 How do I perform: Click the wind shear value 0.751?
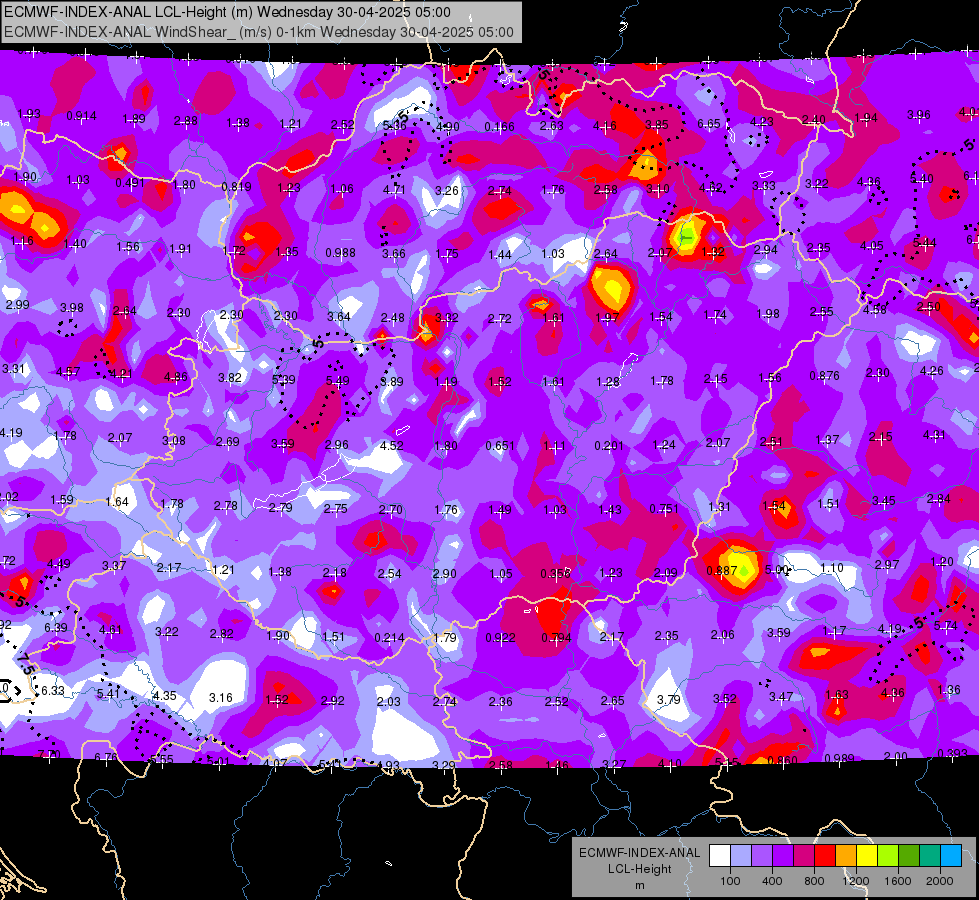664,509
